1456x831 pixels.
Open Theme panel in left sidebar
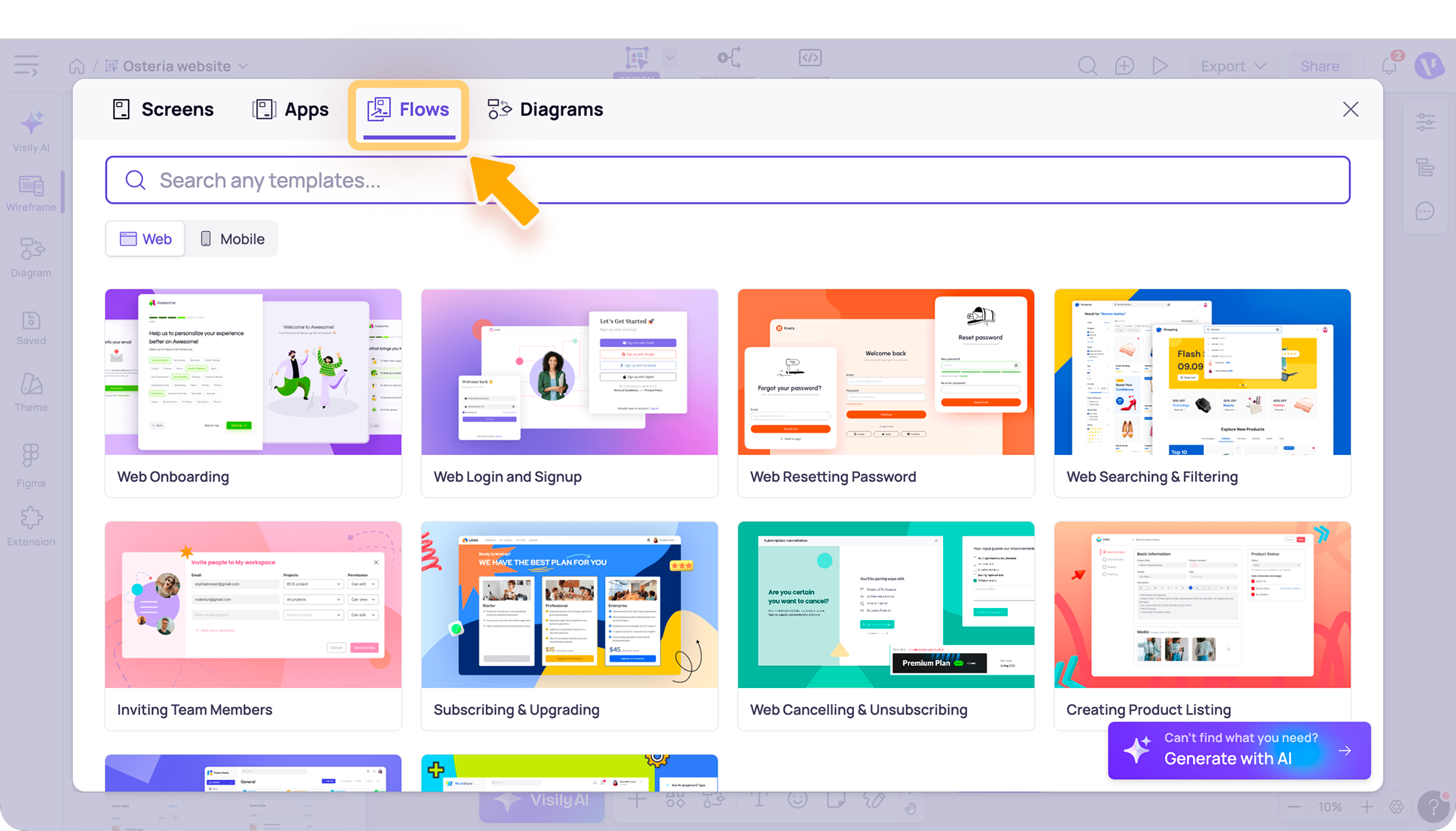(31, 393)
